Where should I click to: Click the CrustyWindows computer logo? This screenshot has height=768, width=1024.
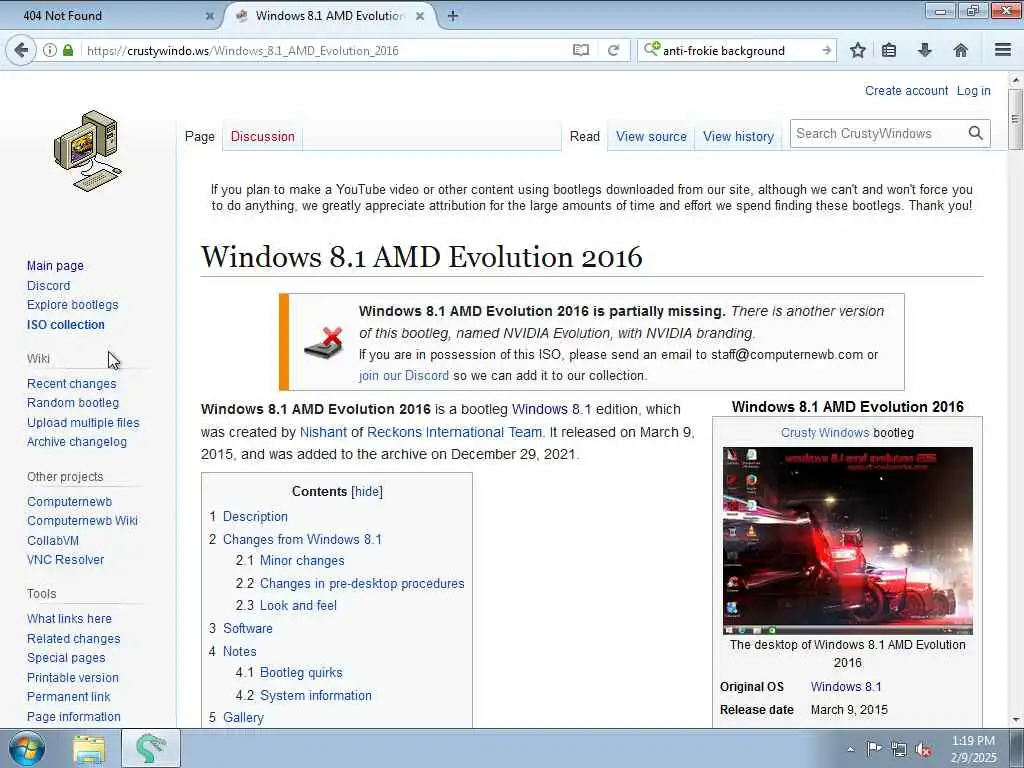88,150
